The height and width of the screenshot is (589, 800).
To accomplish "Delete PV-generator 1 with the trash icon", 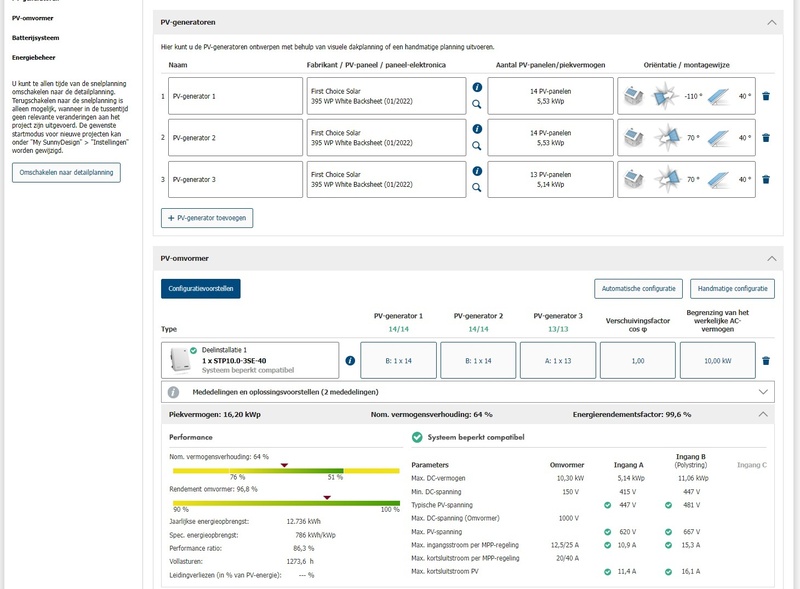I will [x=766, y=97].
